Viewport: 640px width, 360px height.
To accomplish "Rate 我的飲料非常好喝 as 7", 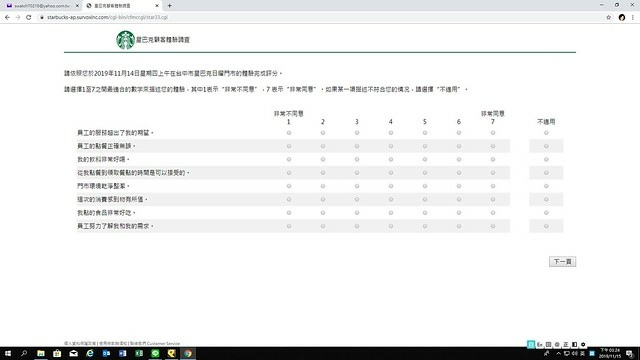I will (x=493, y=160).
